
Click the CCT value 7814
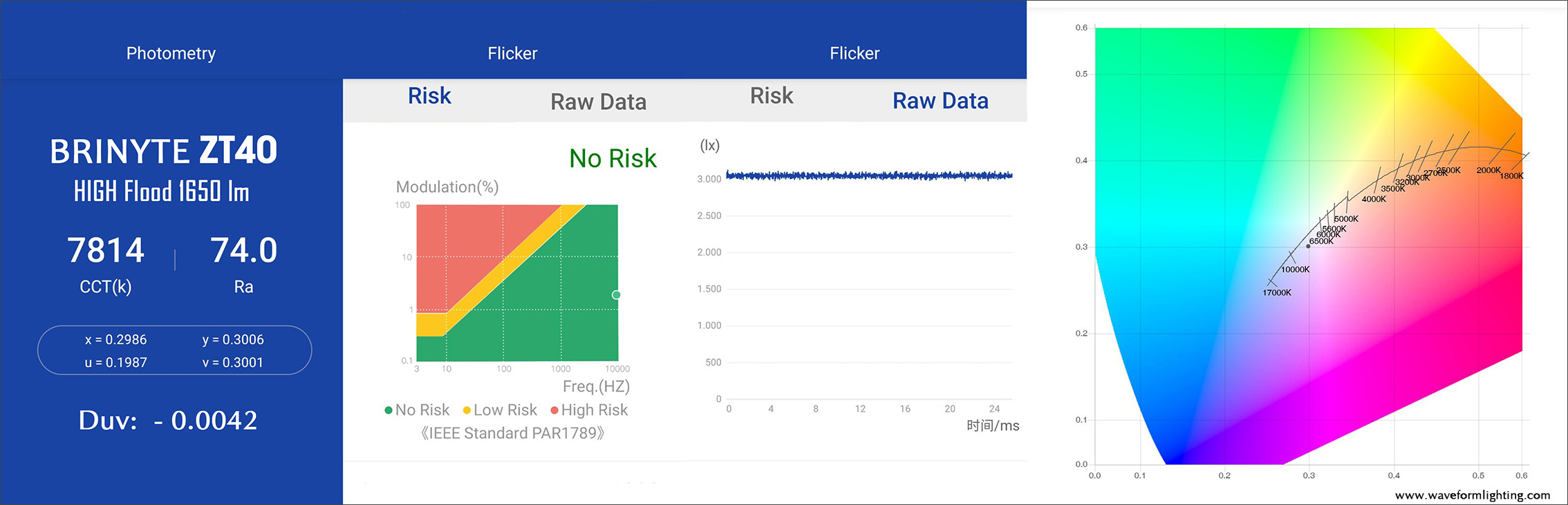pos(106,250)
